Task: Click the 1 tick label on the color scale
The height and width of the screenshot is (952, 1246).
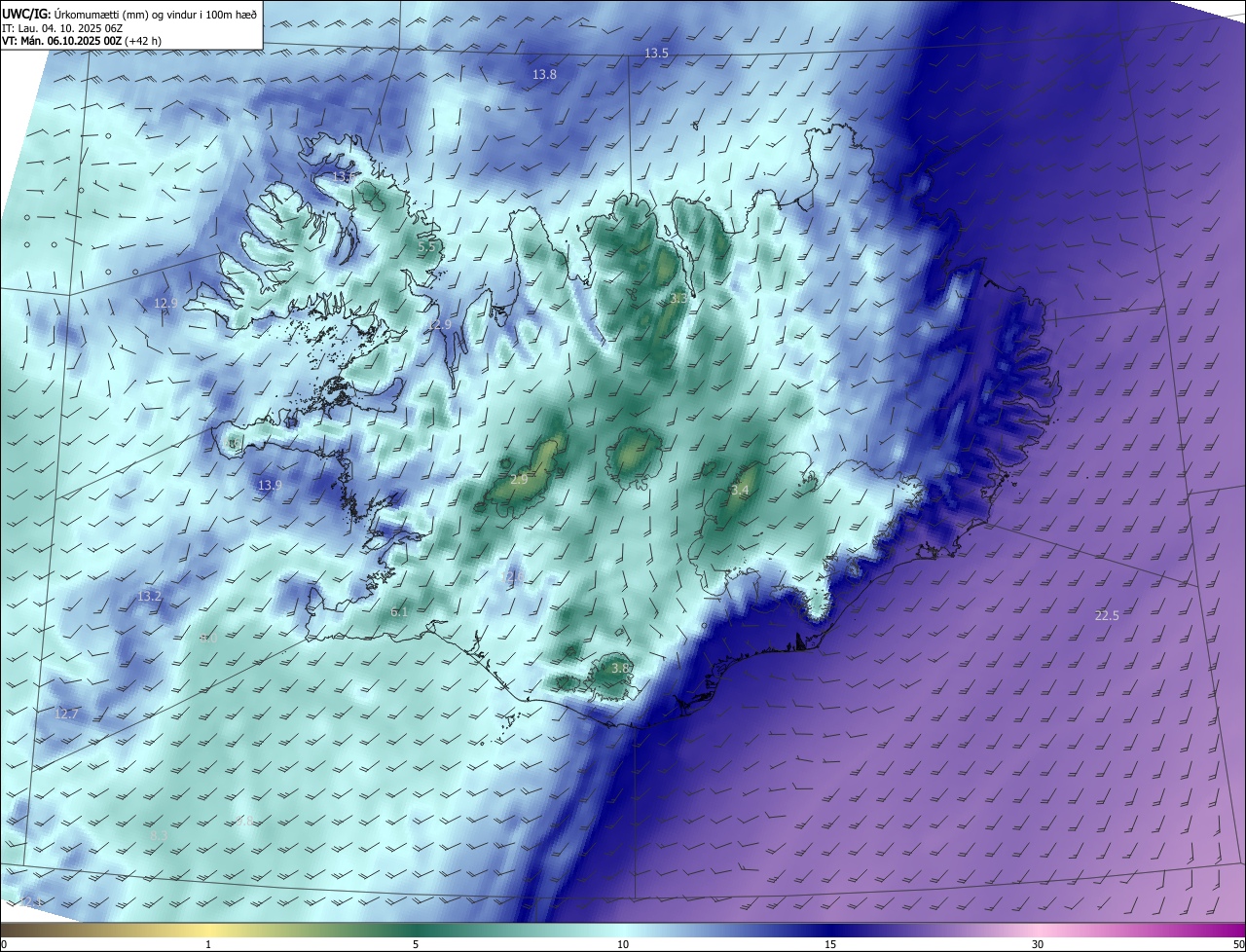Action: coord(208,944)
